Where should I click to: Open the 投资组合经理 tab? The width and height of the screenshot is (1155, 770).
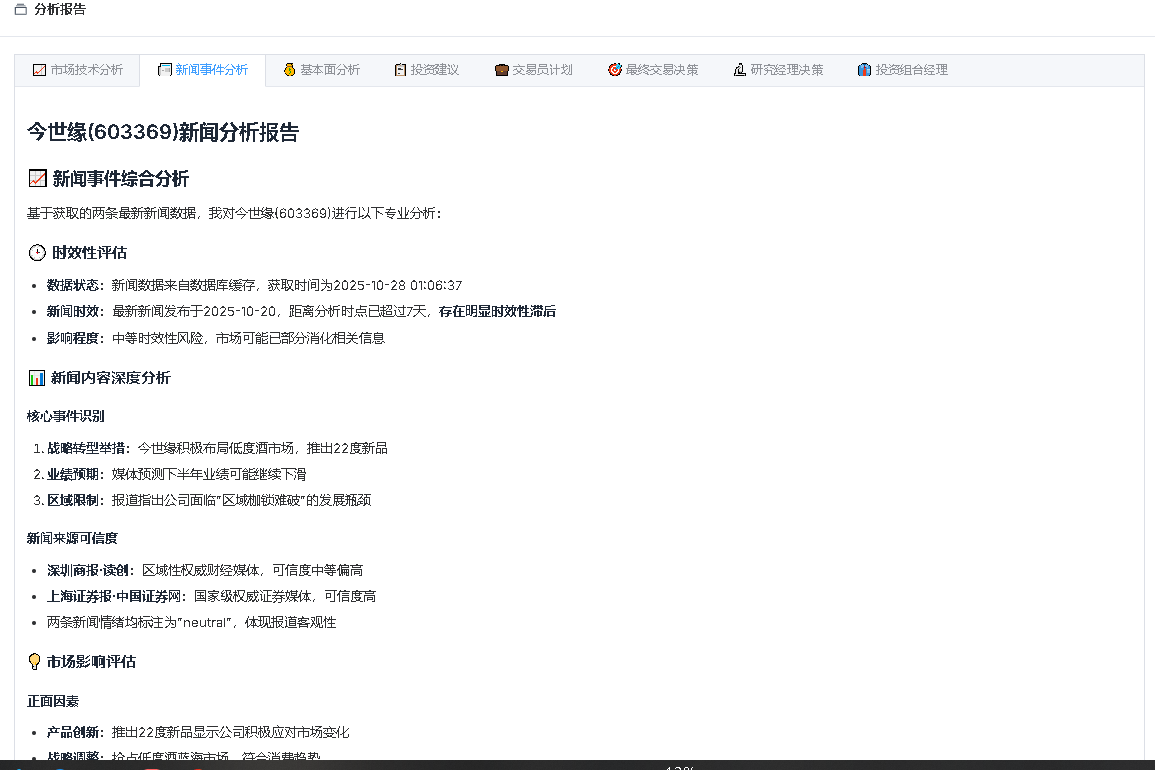[902, 70]
